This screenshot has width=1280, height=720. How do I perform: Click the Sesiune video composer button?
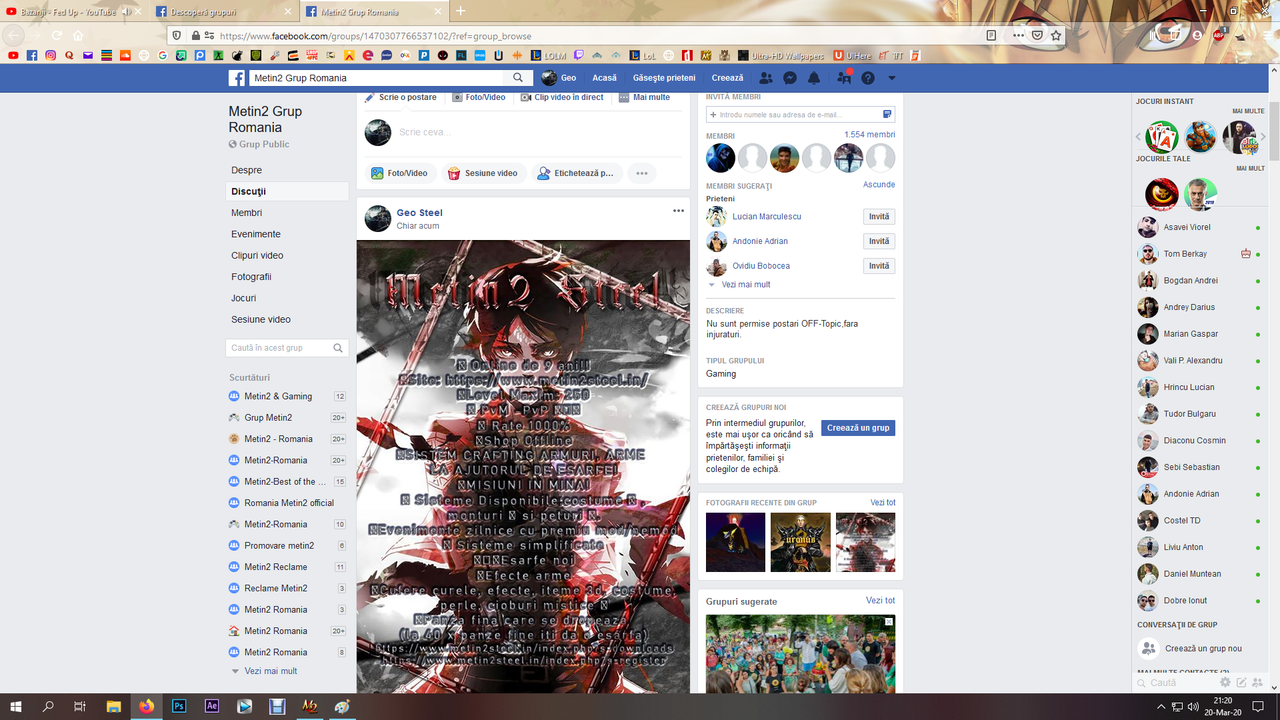click(482, 173)
